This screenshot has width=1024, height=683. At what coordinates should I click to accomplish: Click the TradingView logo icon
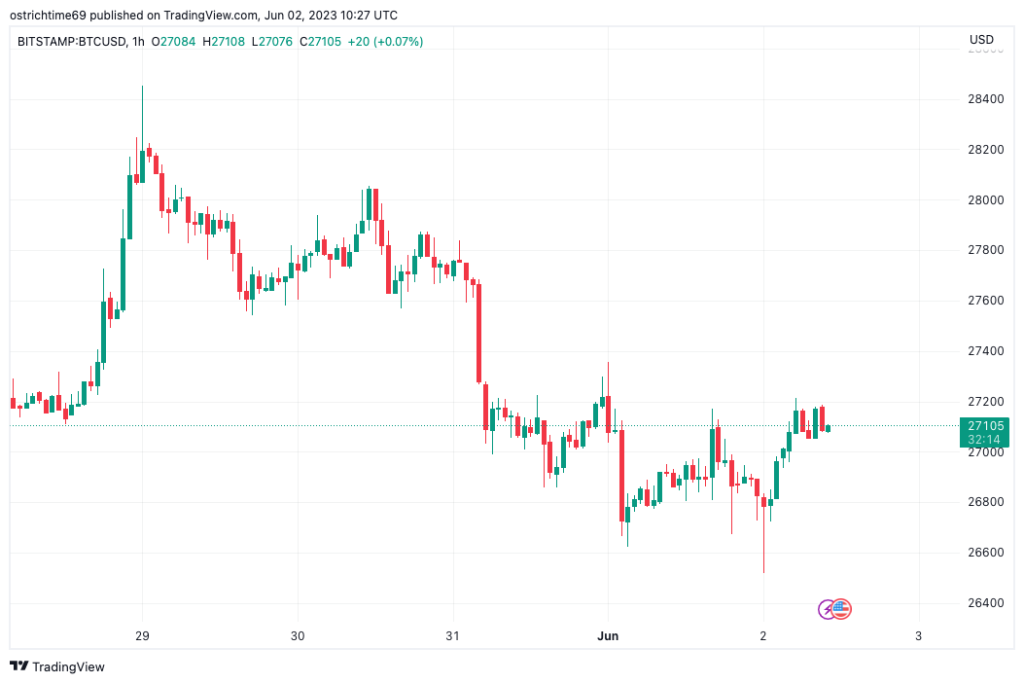[x=19, y=666]
